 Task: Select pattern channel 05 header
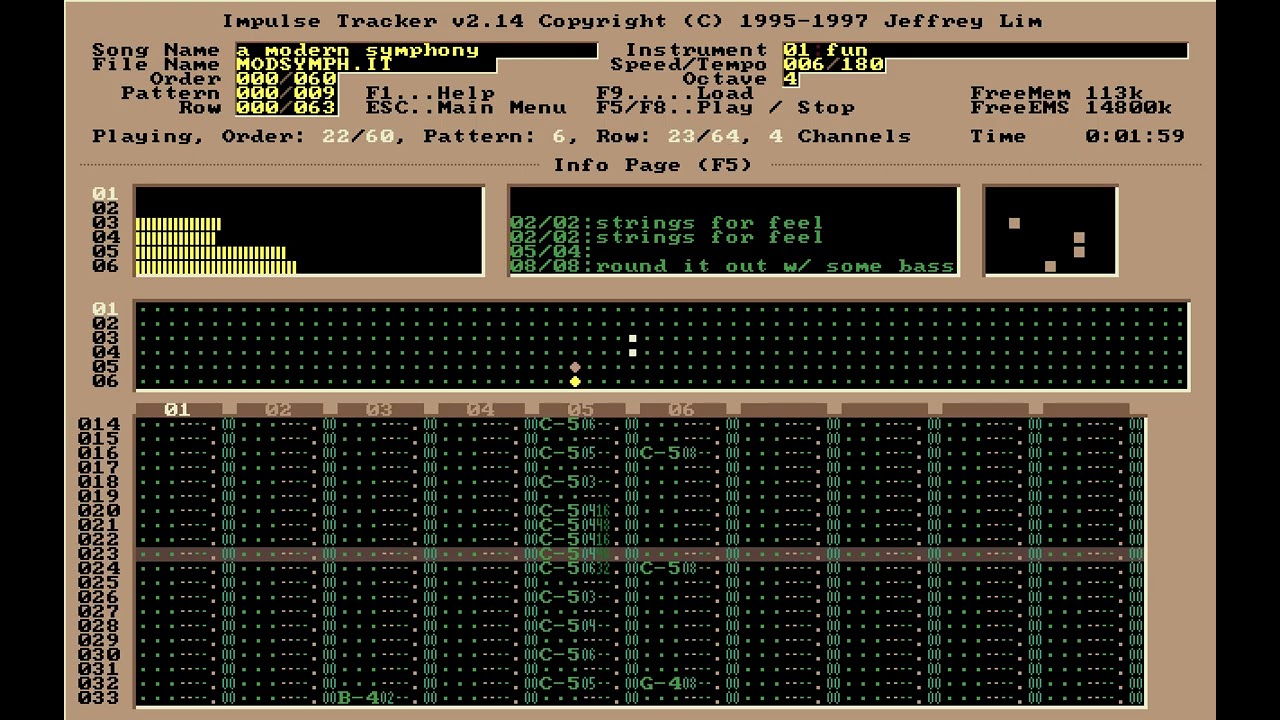[x=582, y=409]
